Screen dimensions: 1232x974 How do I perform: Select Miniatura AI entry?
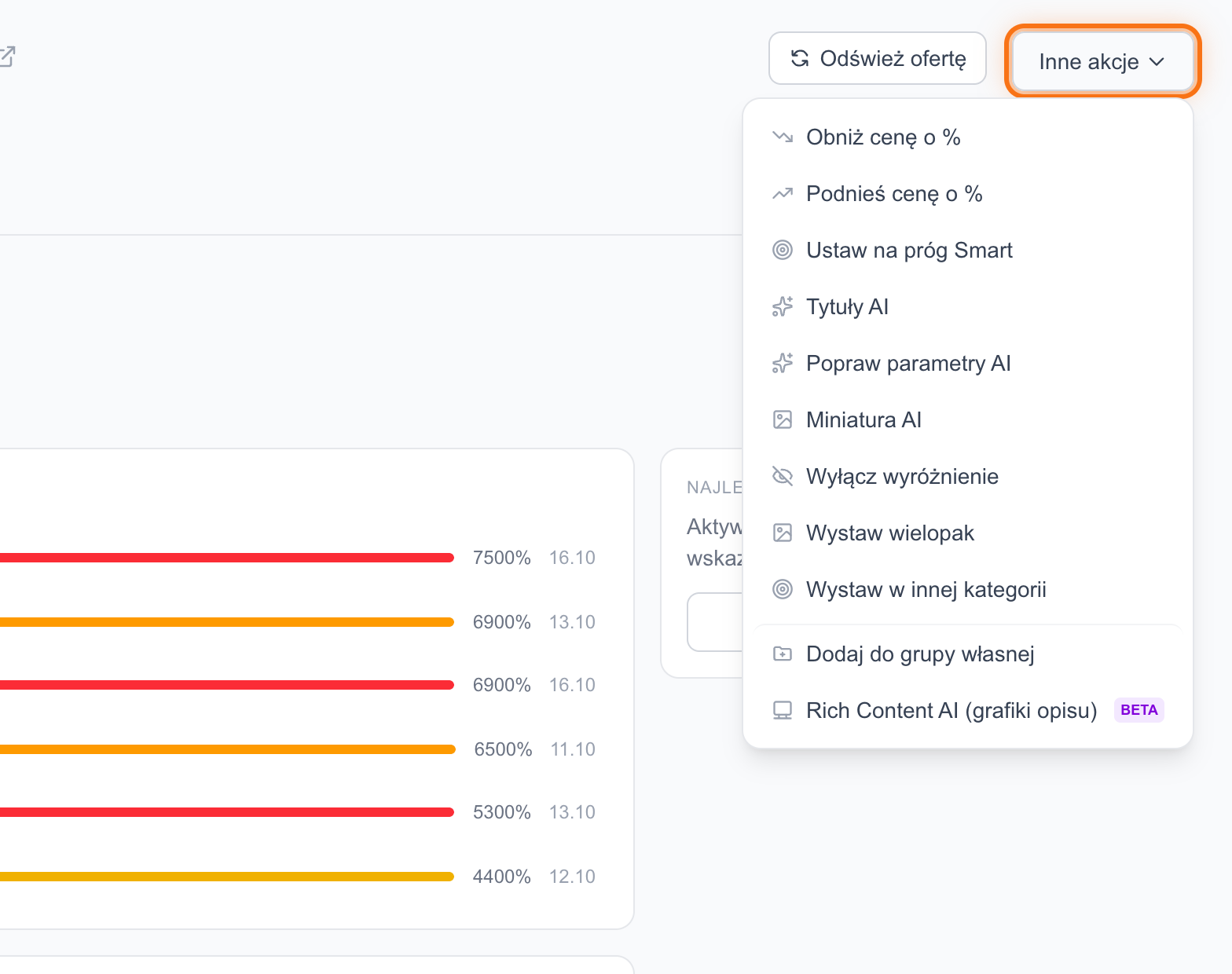[968, 420]
